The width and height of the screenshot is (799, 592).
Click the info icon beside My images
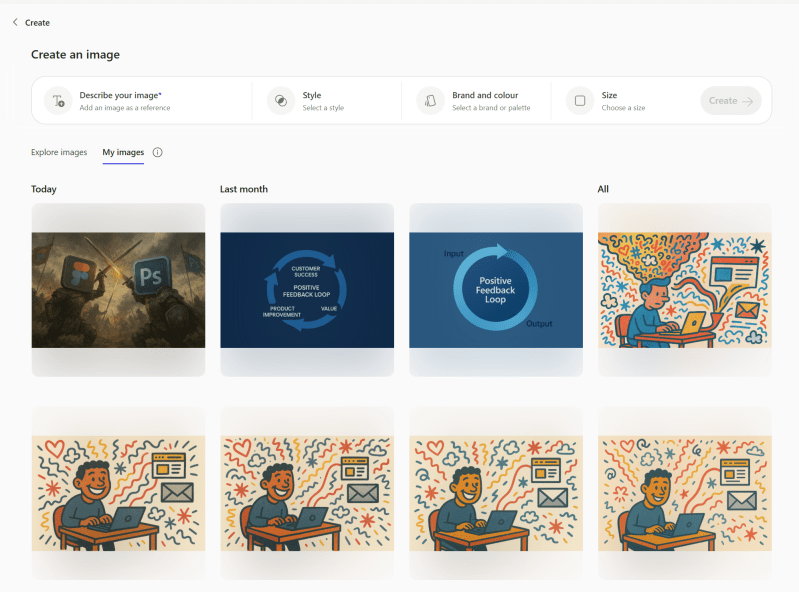[157, 153]
